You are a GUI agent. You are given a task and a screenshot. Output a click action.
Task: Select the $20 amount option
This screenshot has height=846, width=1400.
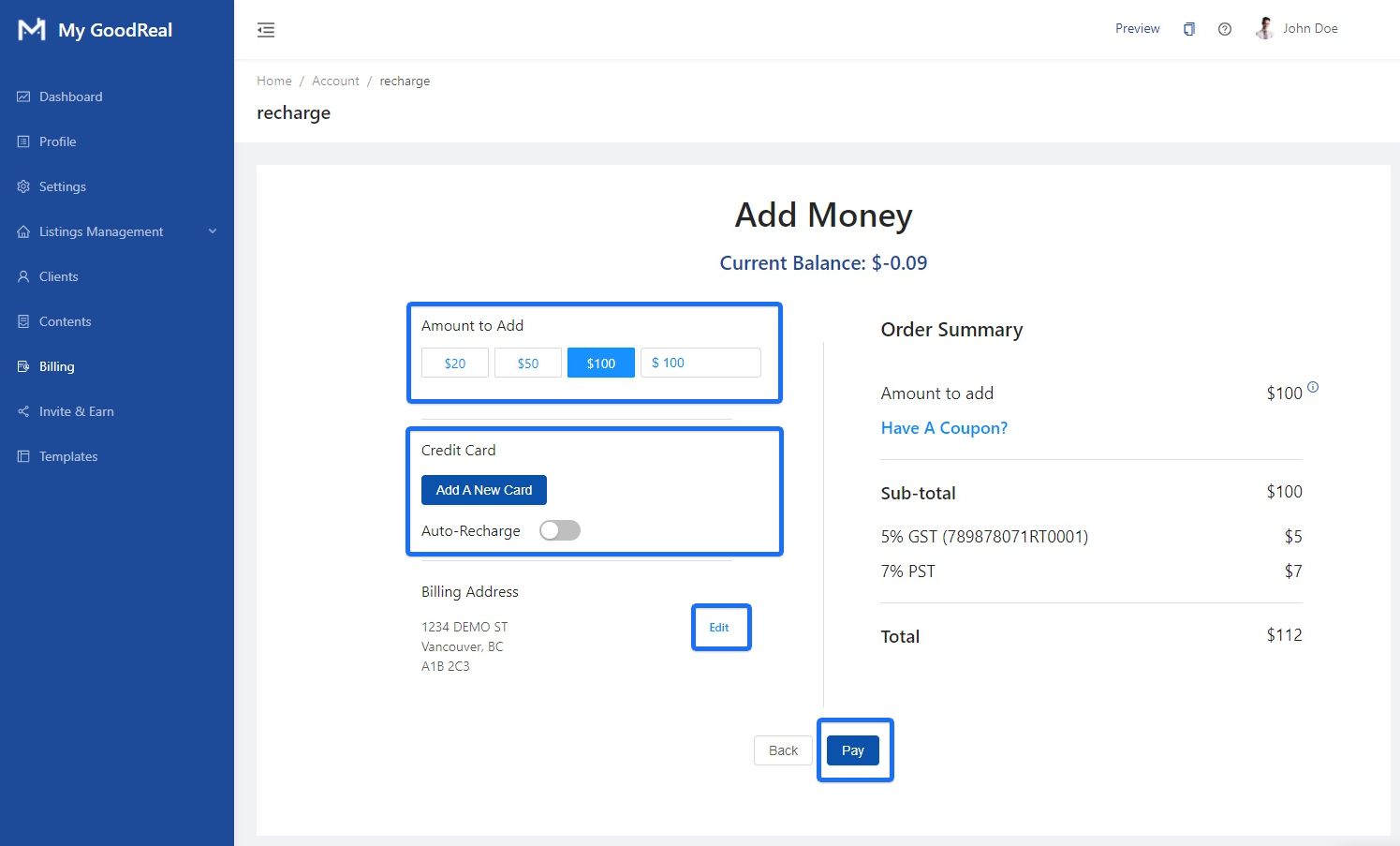tap(455, 364)
